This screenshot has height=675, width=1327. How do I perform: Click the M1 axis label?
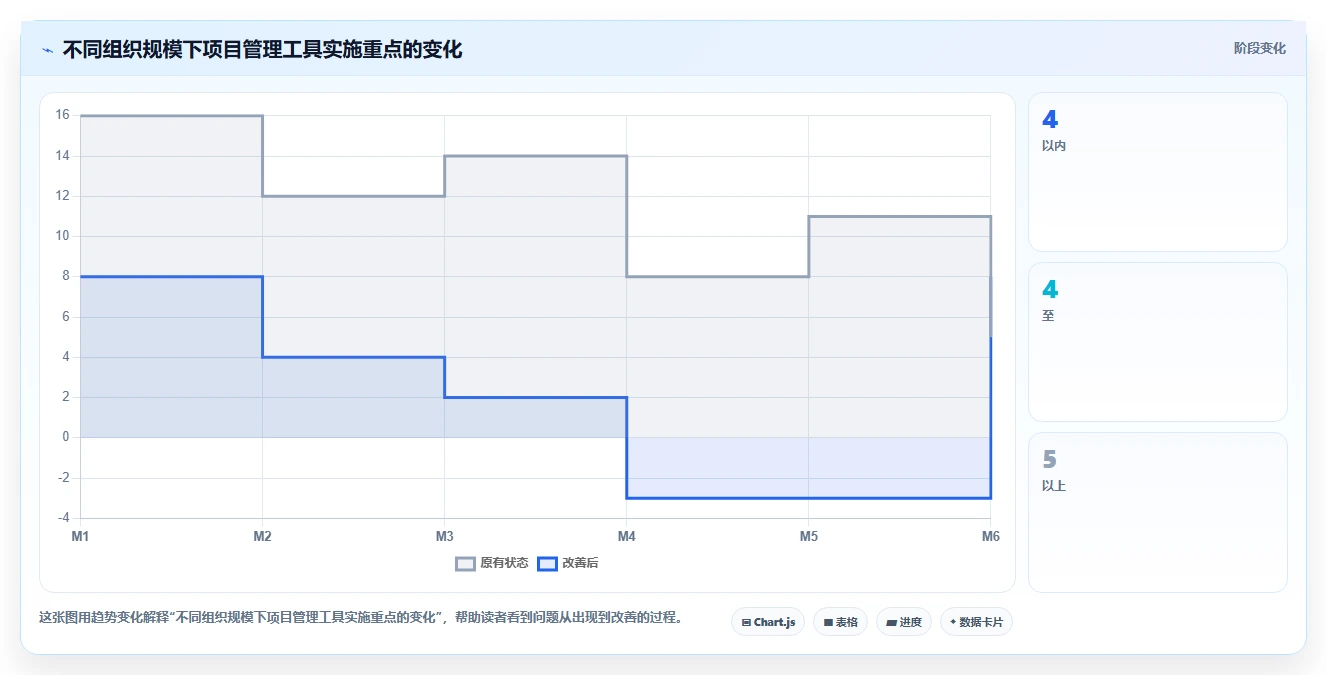pyautogui.click(x=80, y=537)
